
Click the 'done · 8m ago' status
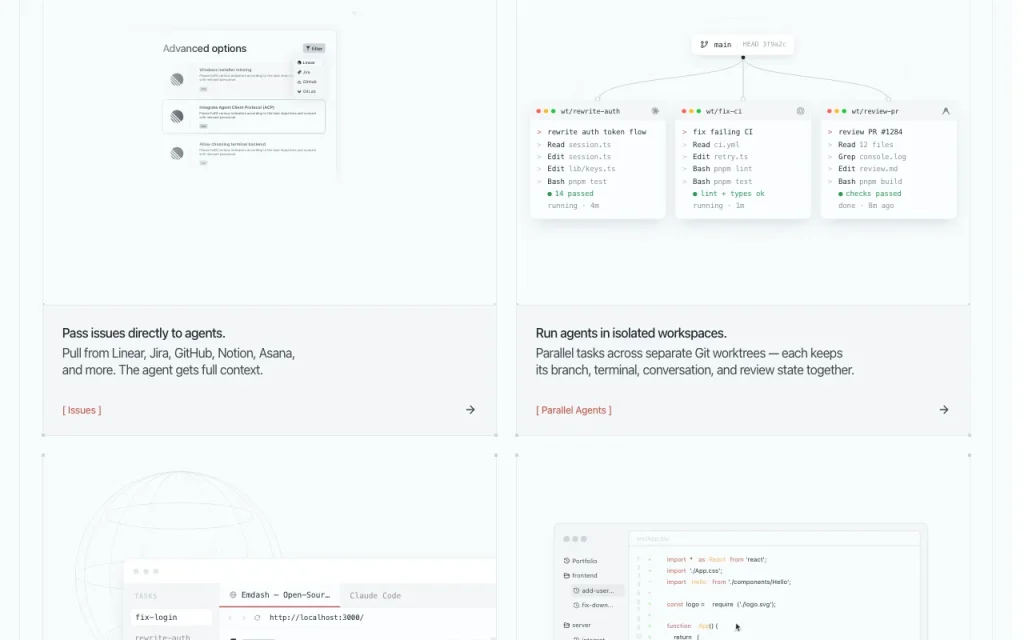[866, 206]
